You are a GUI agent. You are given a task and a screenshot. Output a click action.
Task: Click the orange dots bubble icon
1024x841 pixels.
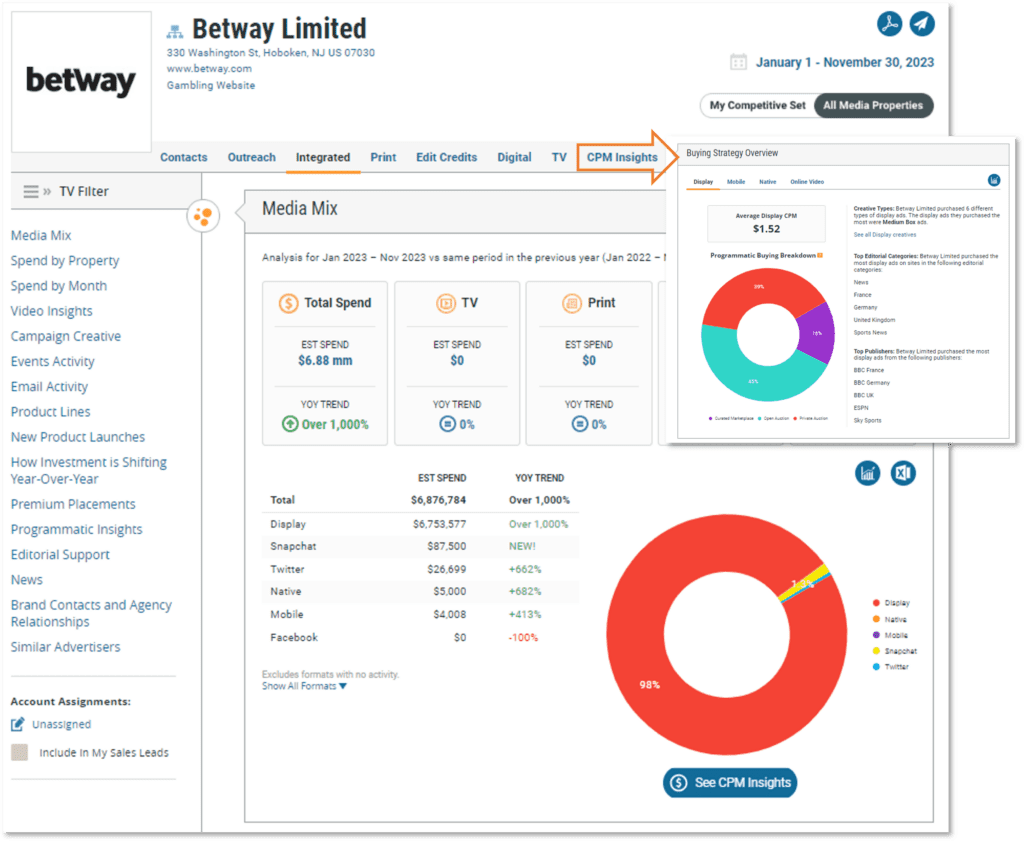coord(203,215)
